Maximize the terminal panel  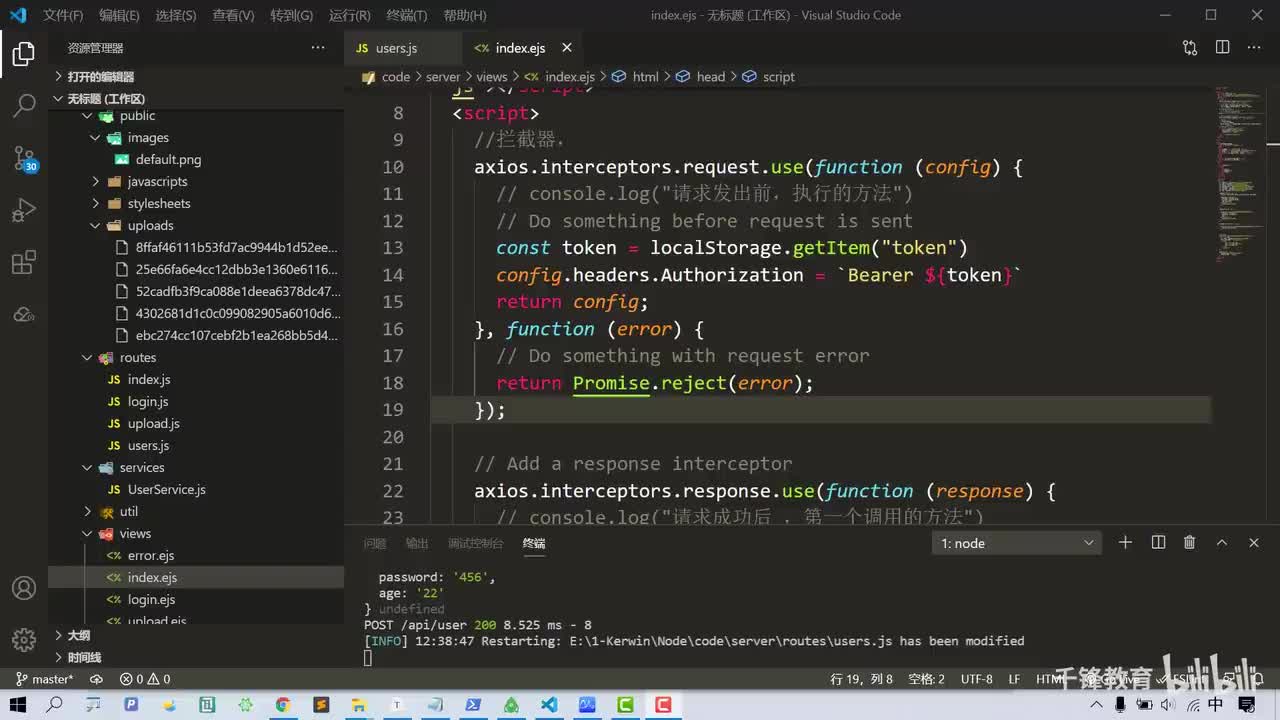[x=1221, y=543]
